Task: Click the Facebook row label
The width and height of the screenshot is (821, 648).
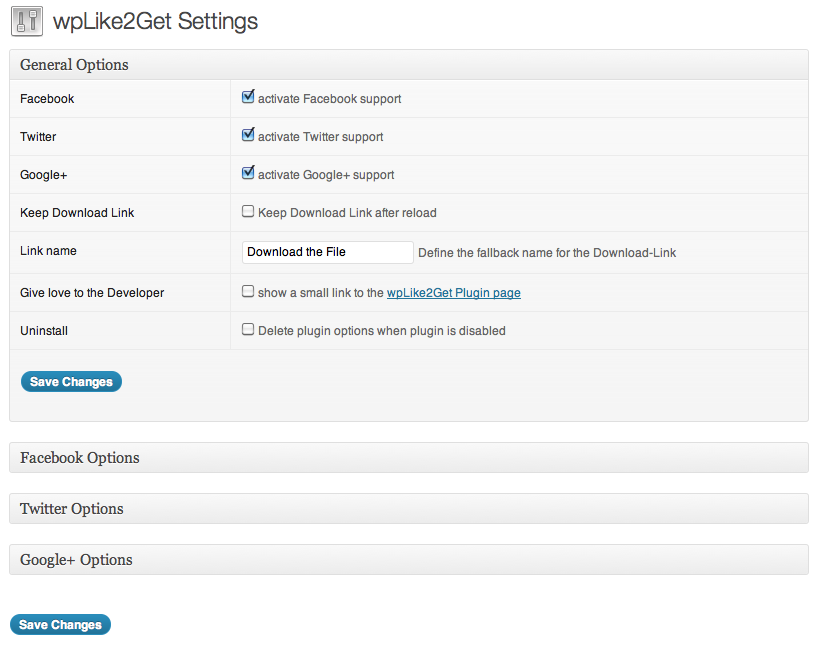Action: pyautogui.click(x=47, y=99)
